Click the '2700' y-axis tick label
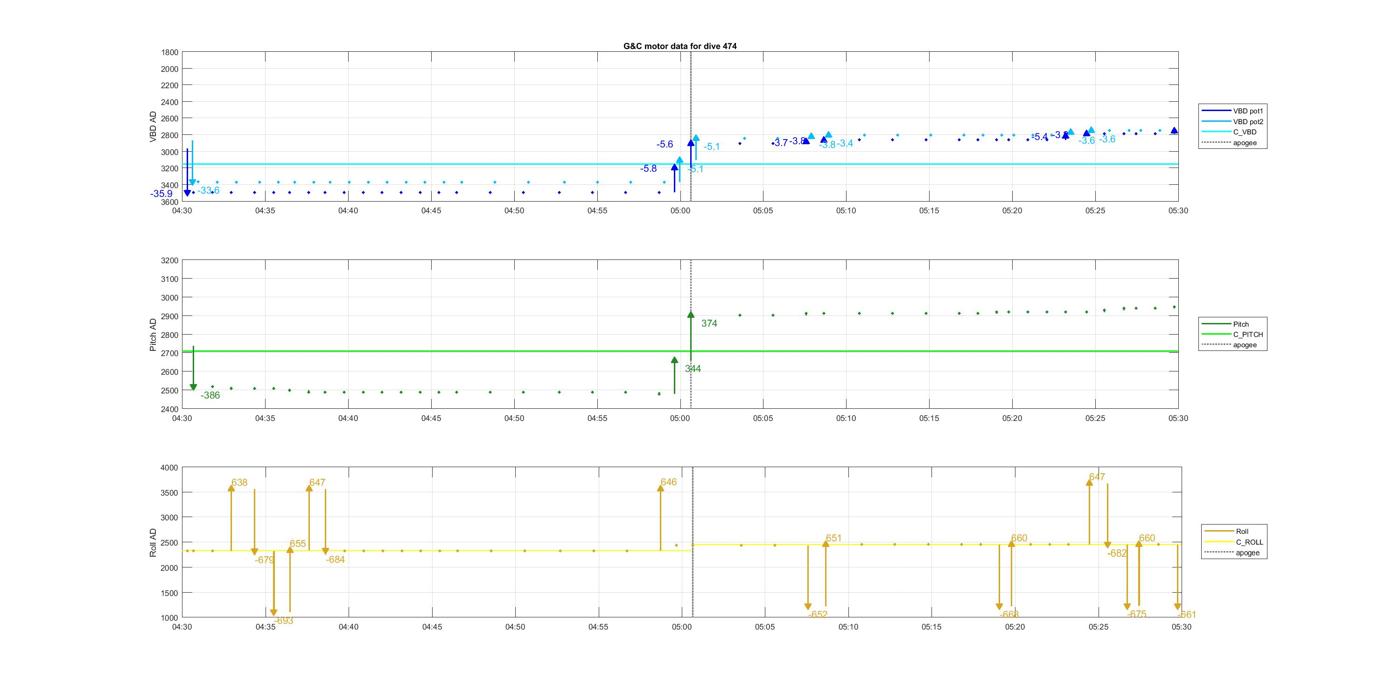This screenshot has width=1400, height=693. (x=169, y=353)
